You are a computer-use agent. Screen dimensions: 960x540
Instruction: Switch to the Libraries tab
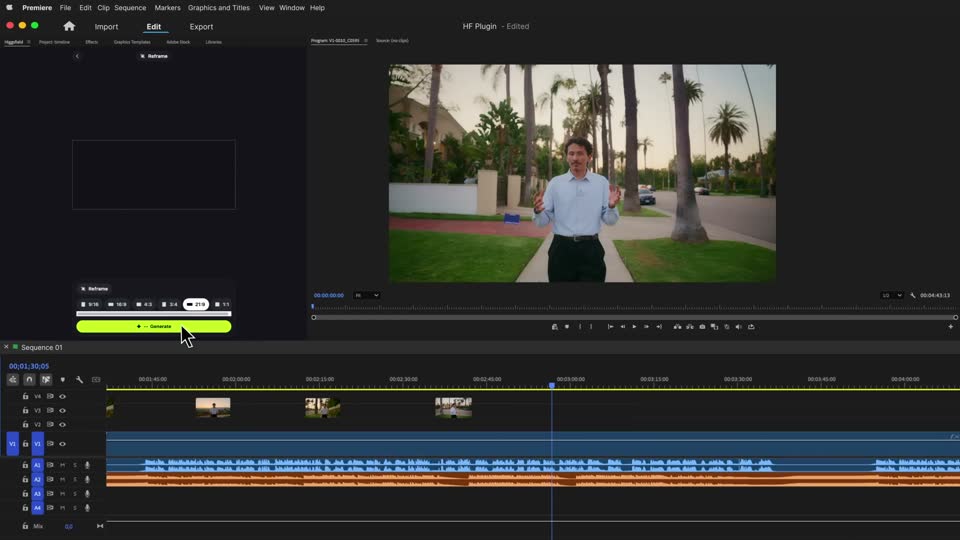tap(214, 42)
